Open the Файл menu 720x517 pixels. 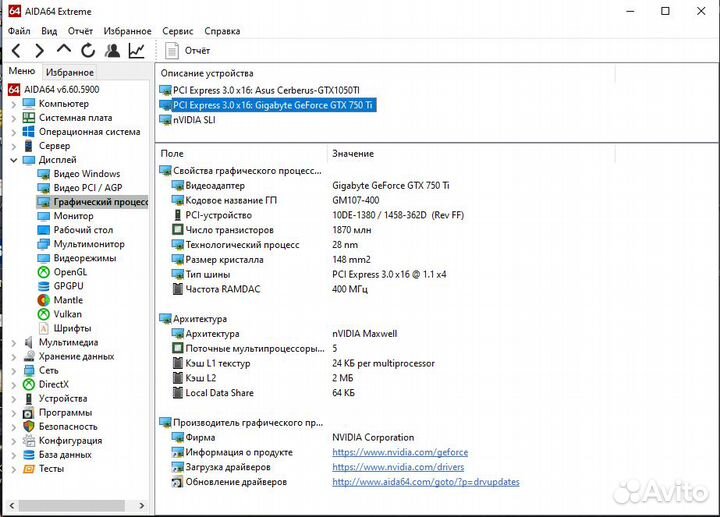[19, 31]
